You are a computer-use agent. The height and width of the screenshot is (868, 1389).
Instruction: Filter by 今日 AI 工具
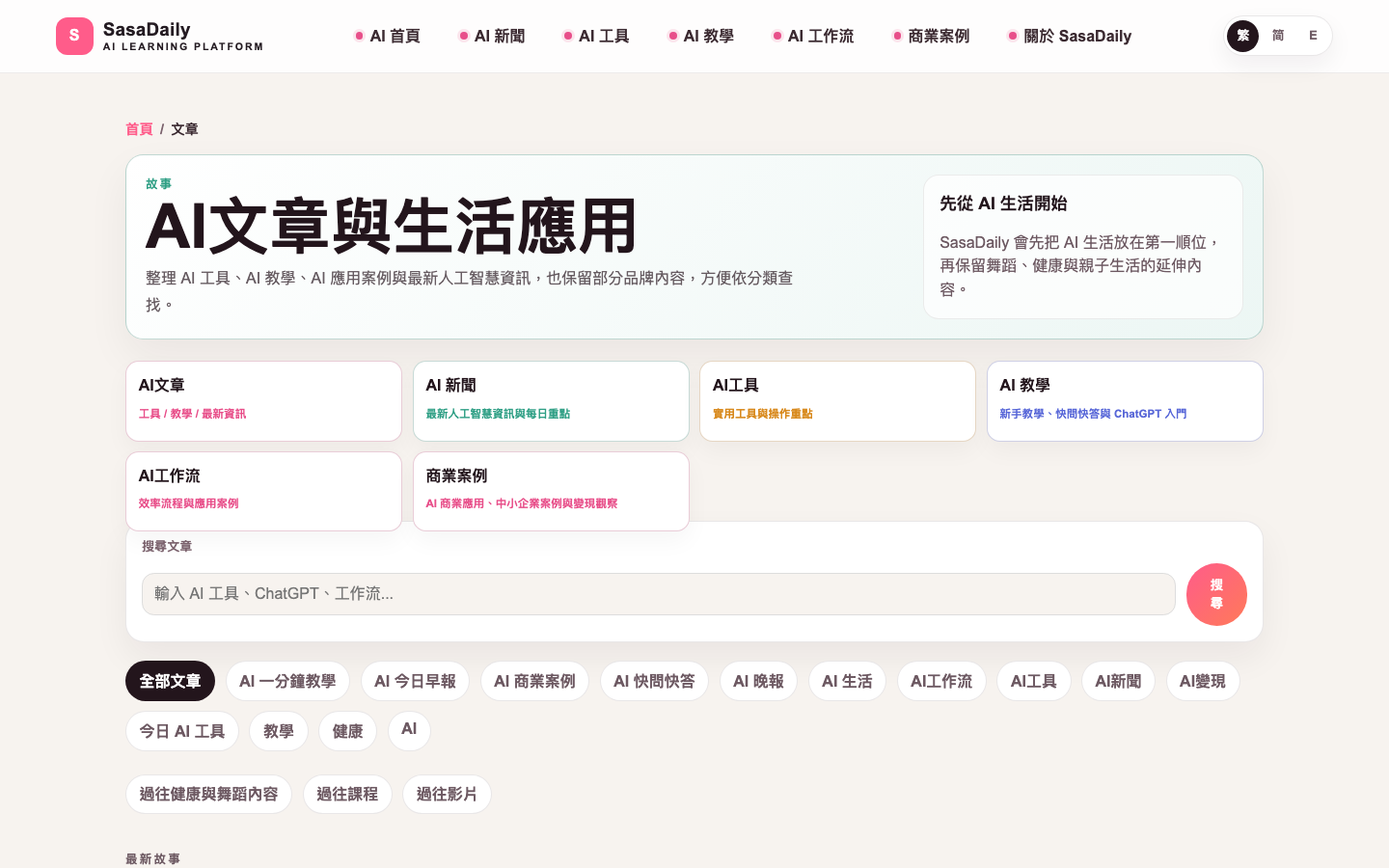[182, 731]
